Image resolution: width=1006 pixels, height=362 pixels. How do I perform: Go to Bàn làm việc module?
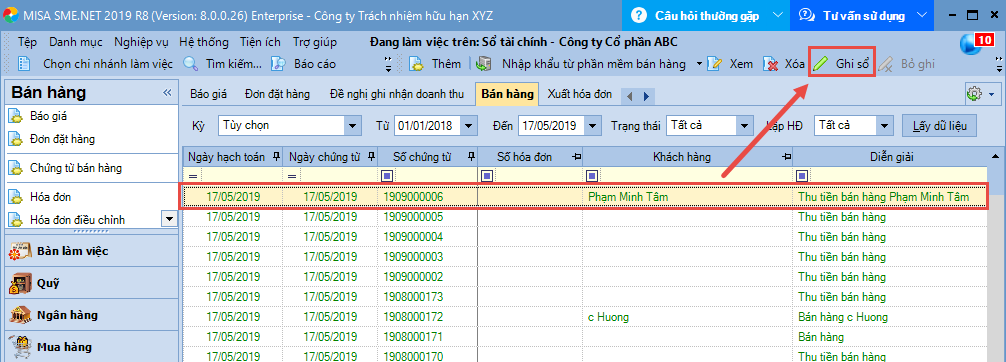coord(90,251)
